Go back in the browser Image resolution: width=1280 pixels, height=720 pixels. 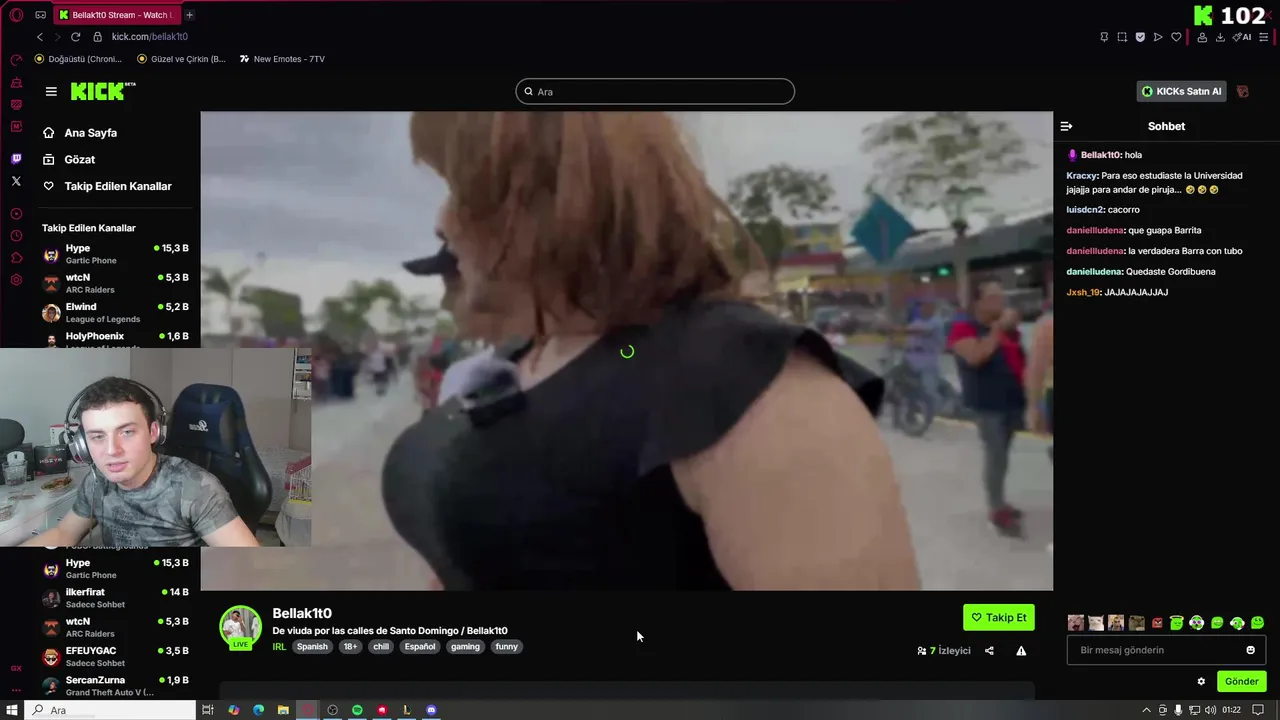[39, 37]
